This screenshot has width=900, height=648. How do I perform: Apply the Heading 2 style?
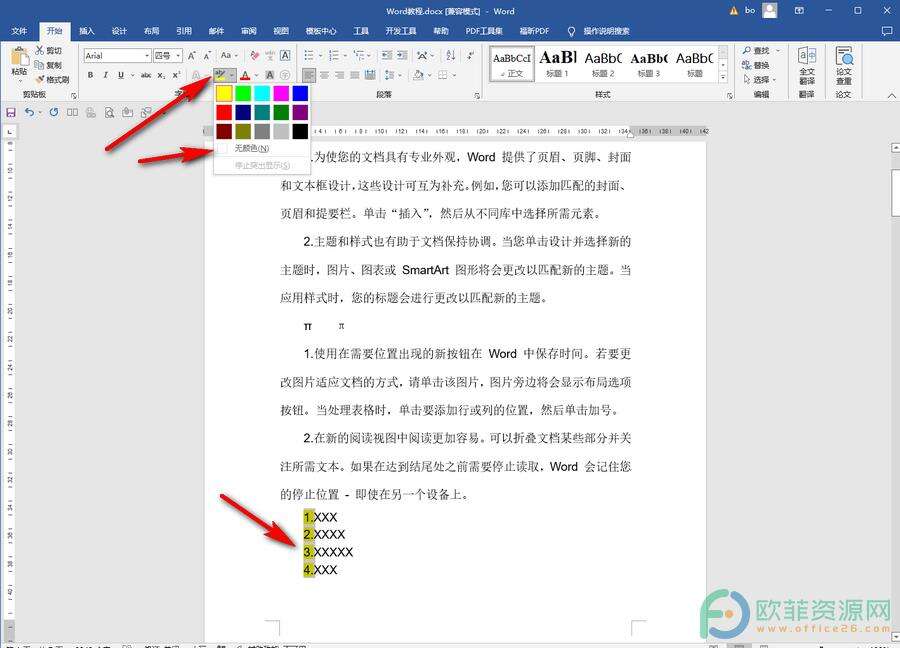point(603,64)
